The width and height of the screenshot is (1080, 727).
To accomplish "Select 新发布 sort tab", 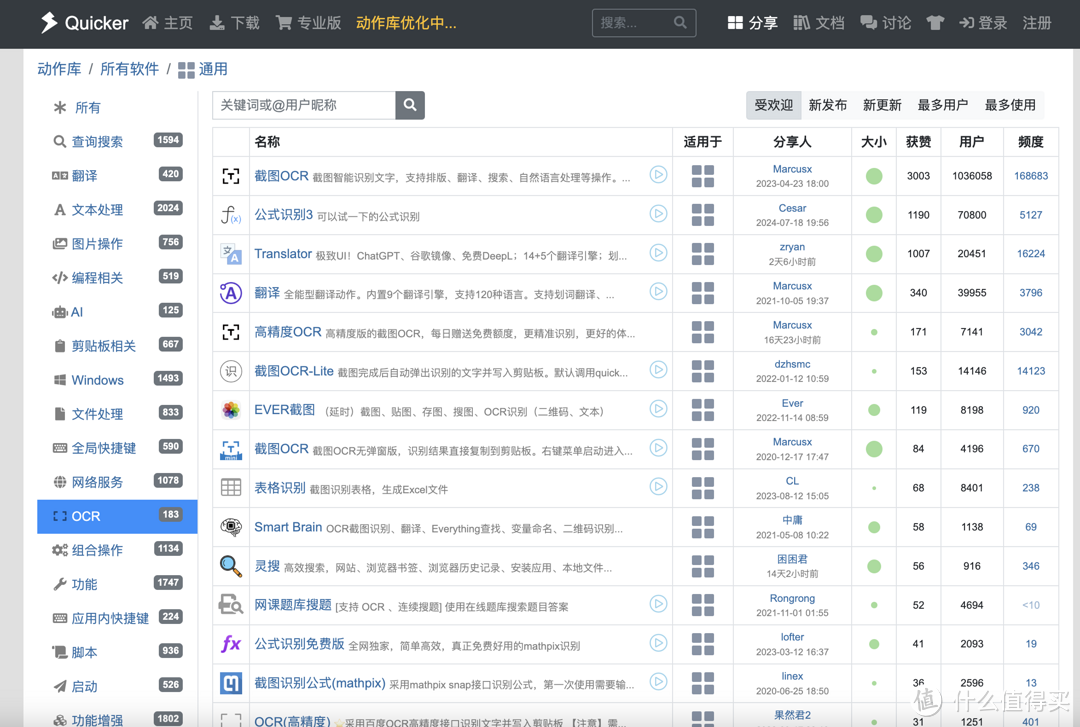I will (827, 105).
